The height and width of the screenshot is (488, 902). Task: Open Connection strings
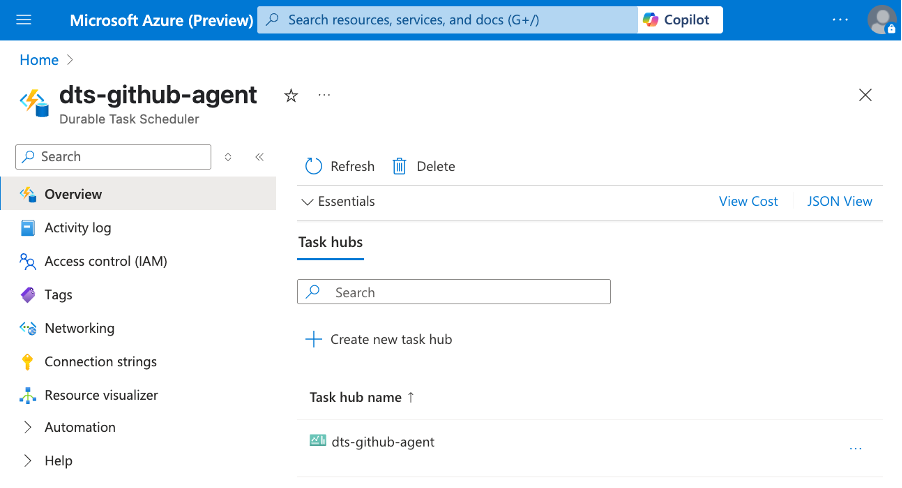coord(138,361)
